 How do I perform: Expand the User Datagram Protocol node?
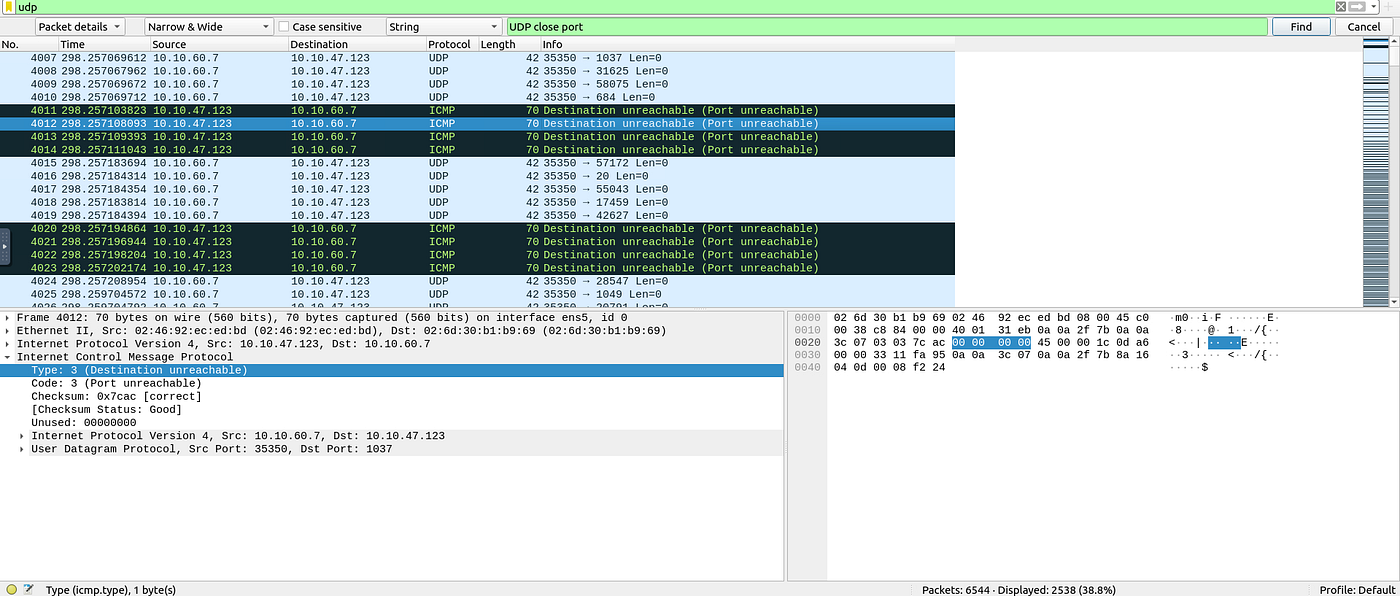click(x=22, y=449)
